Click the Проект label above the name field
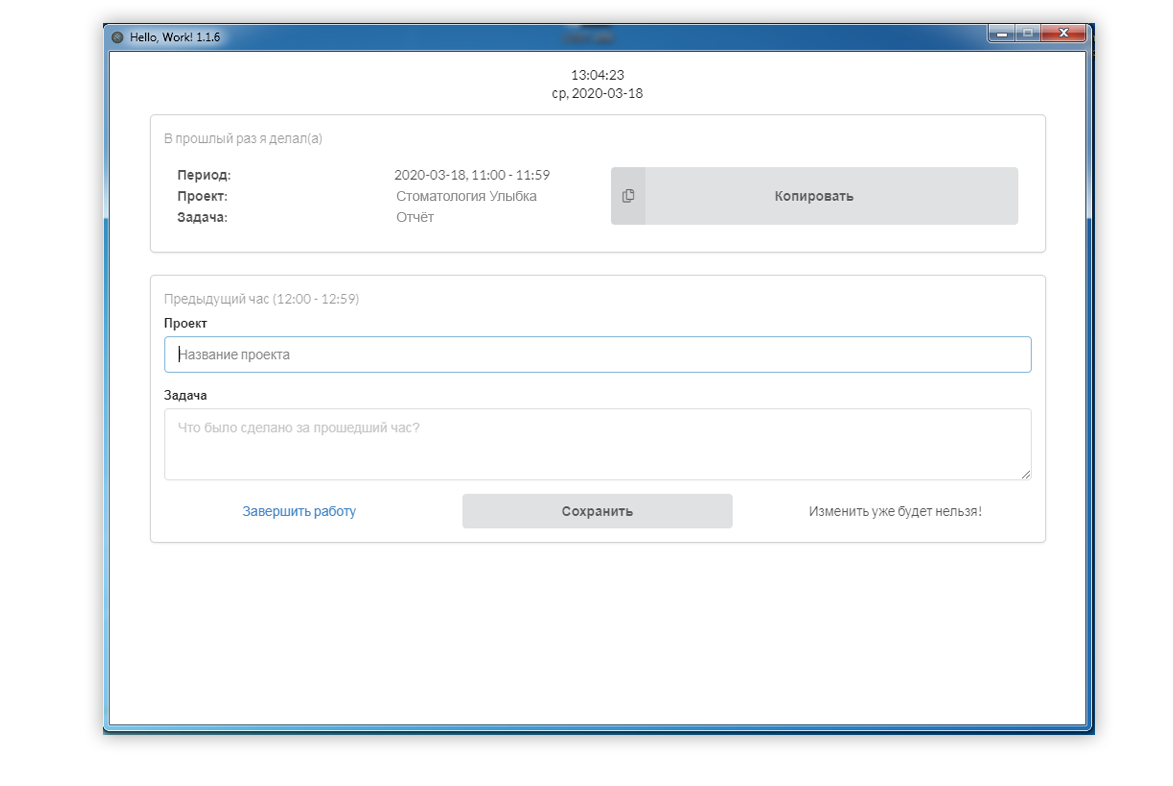Image resolution: width=1173 pixels, height=786 pixels. (x=186, y=323)
